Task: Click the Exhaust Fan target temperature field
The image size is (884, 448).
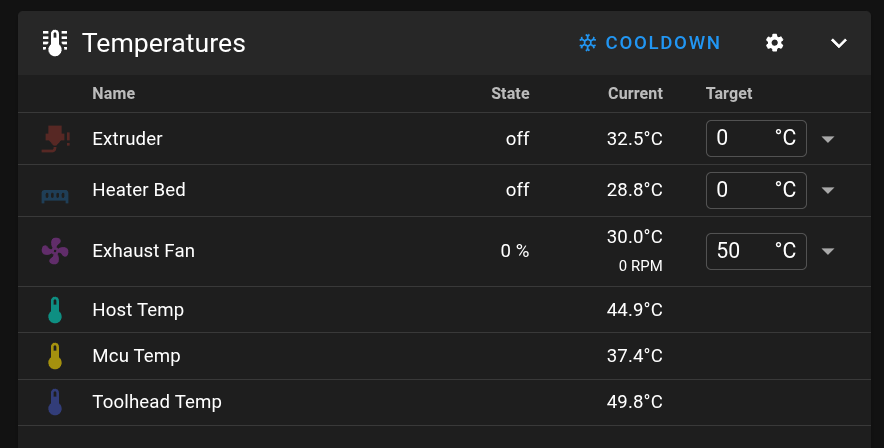Action: point(742,250)
